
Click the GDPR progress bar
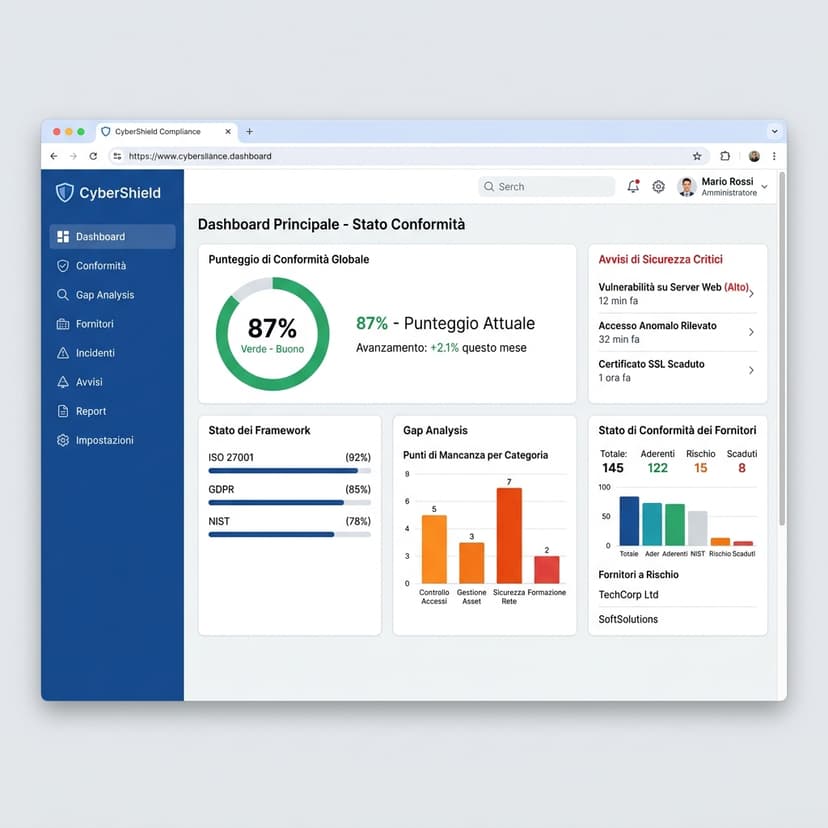289,503
